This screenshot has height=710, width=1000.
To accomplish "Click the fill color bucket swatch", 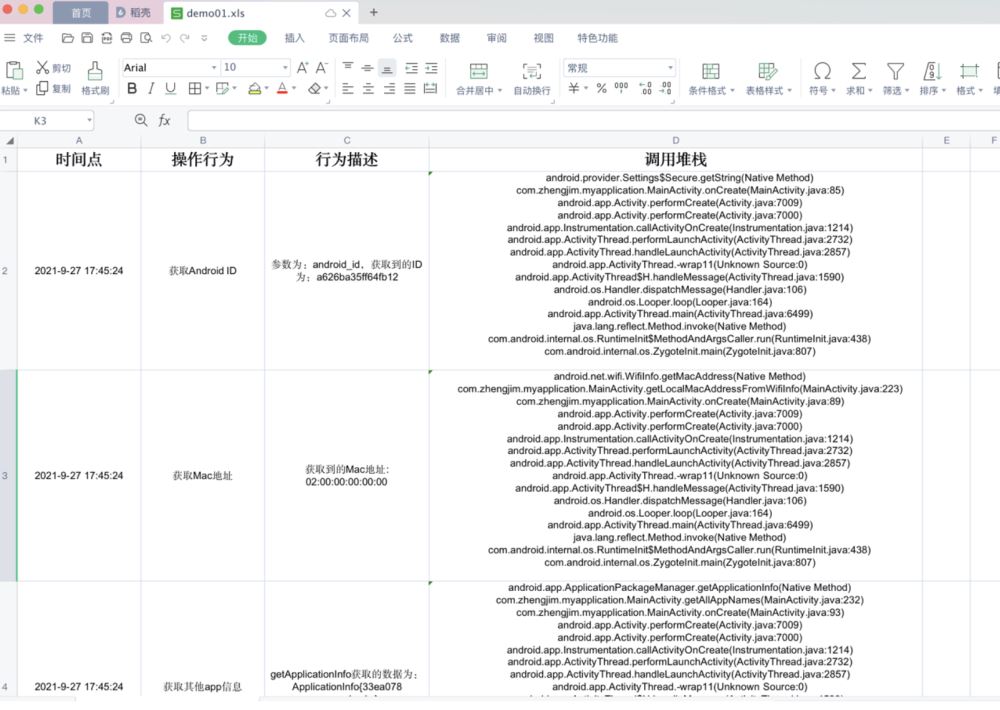I will pyautogui.click(x=254, y=89).
